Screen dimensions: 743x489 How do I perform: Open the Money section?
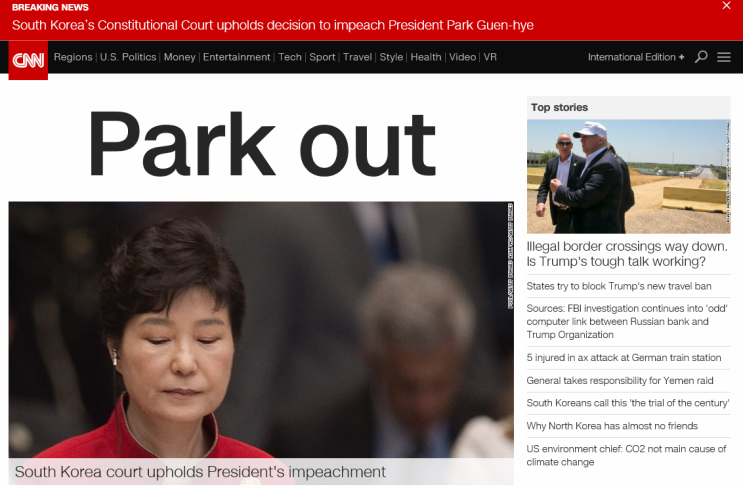pyautogui.click(x=180, y=57)
